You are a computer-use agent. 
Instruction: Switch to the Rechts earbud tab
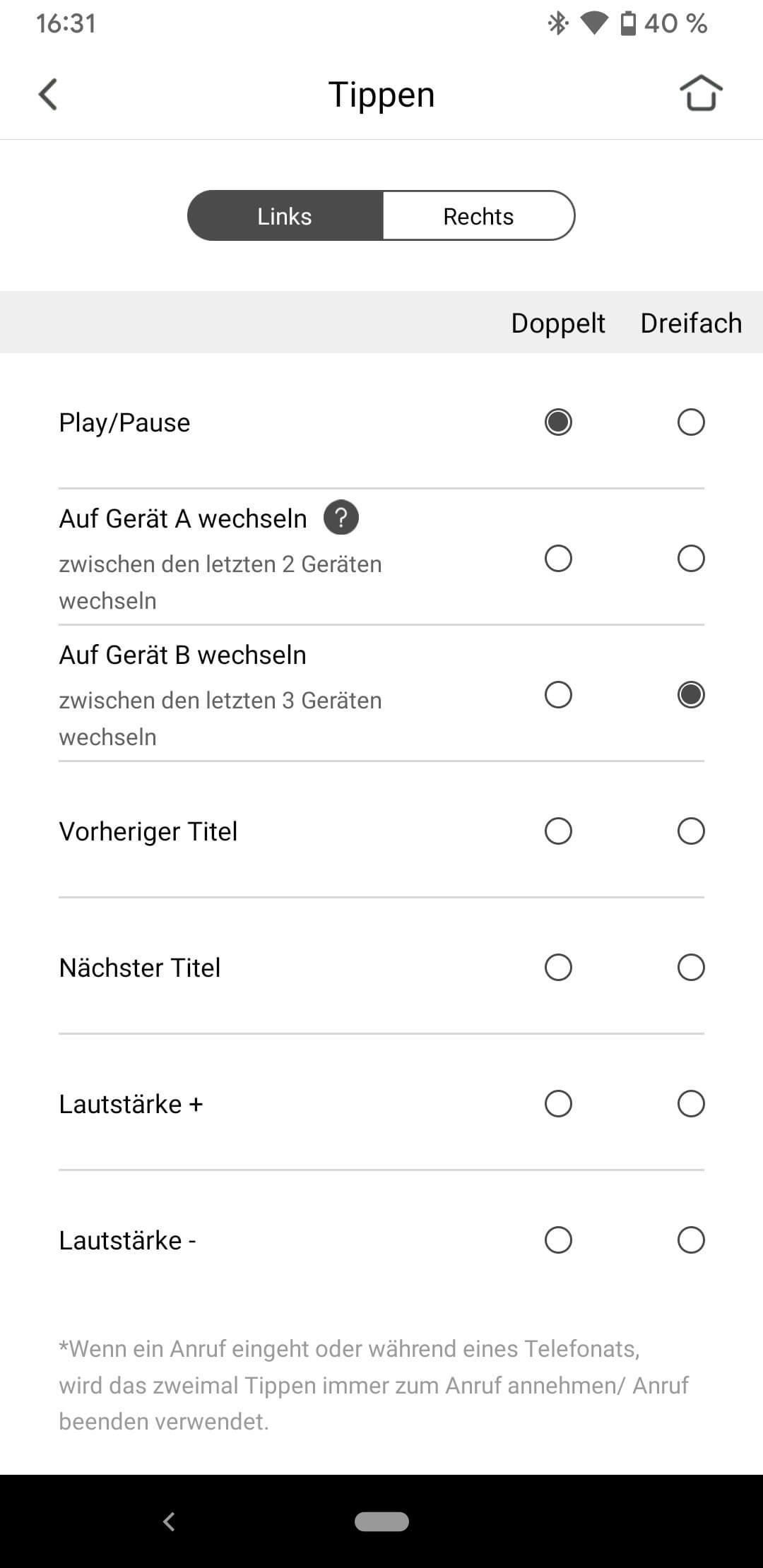pos(478,216)
